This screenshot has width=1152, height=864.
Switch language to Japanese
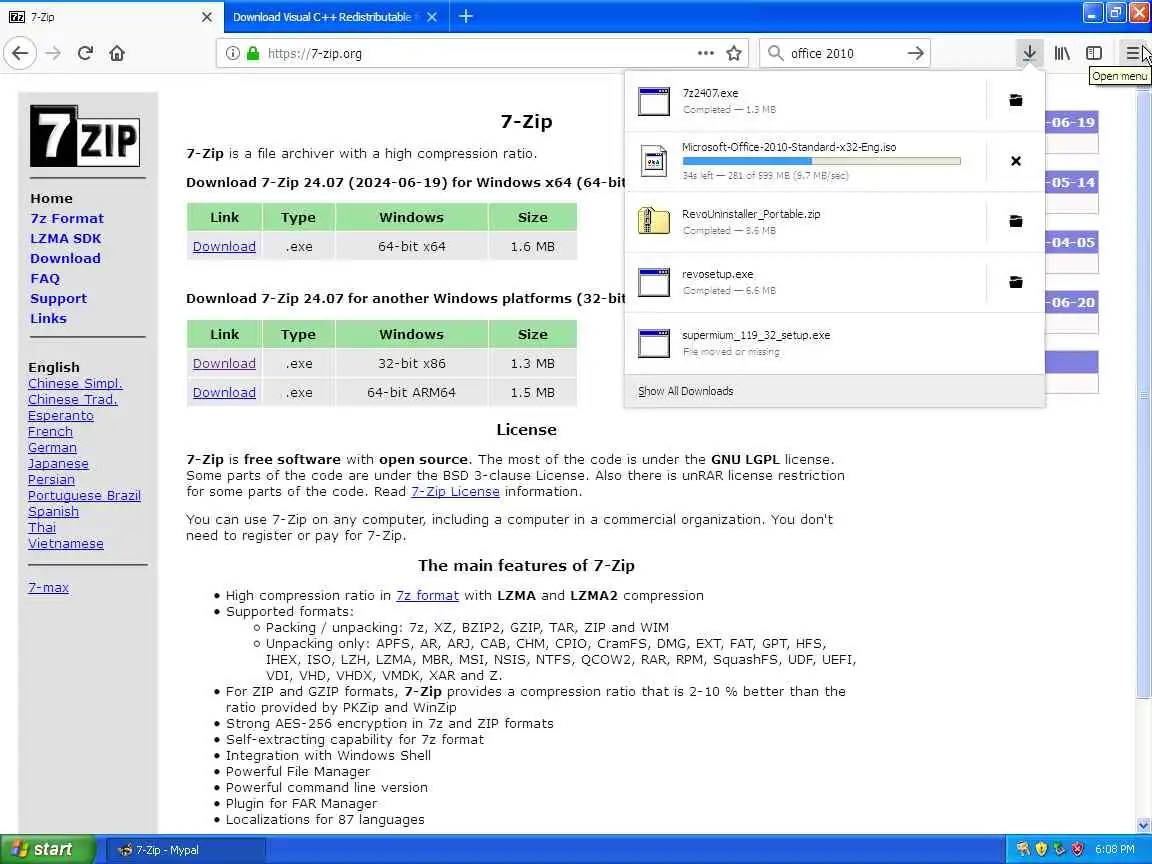pyautogui.click(x=58, y=464)
